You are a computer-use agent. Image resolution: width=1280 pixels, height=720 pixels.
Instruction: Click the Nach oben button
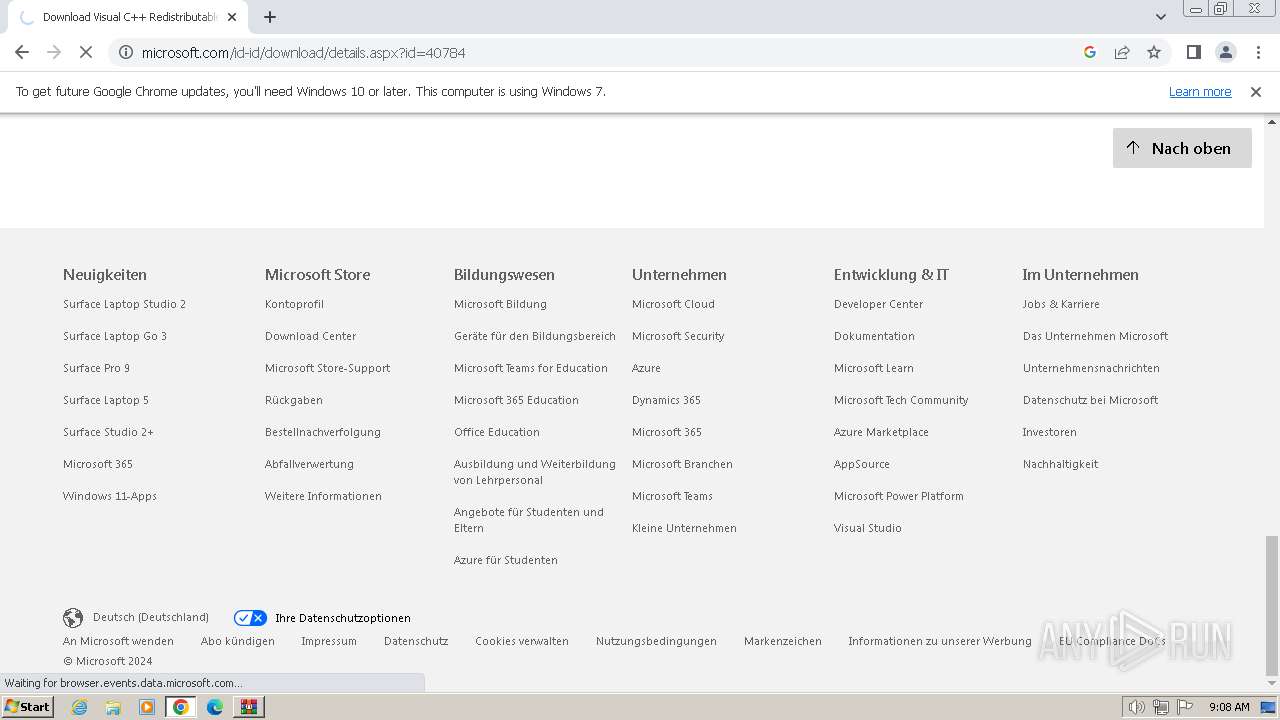coord(1181,148)
